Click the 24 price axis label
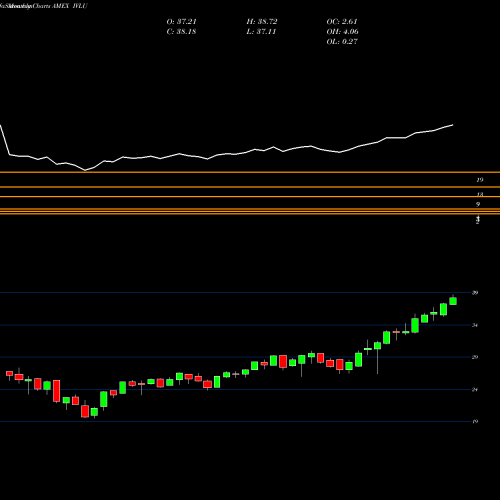Screen dimensions: 500x500 [x=475, y=390]
